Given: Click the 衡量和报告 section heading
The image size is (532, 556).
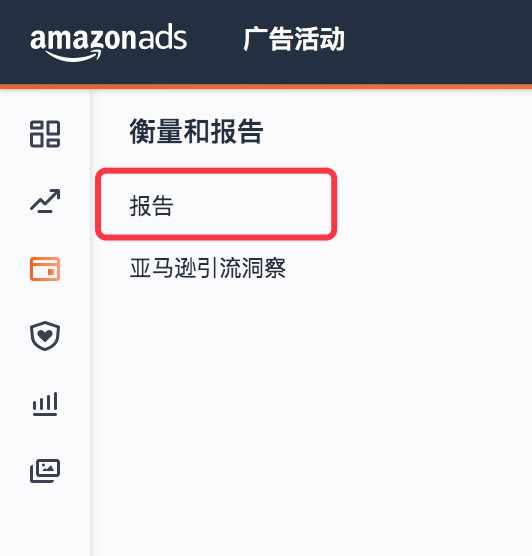Looking at the screenshot, I should (x=196, y=132).
